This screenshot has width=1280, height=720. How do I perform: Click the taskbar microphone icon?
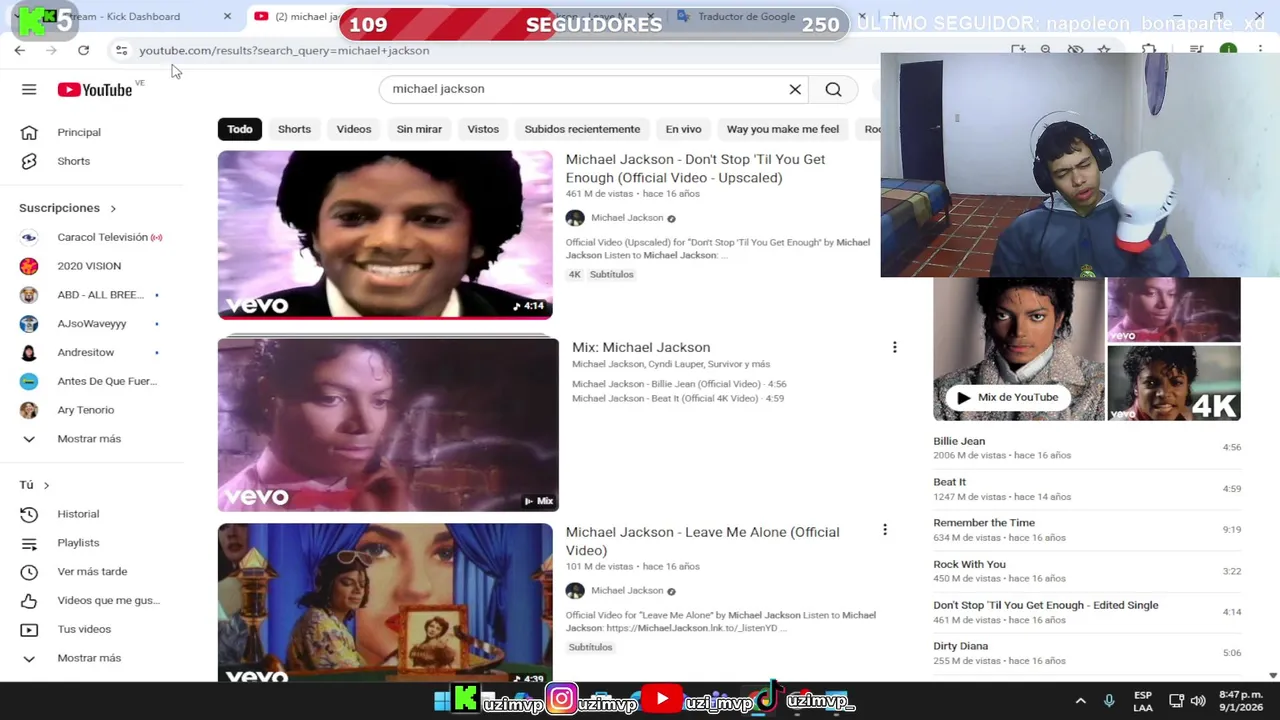[x=1108, y=701]
